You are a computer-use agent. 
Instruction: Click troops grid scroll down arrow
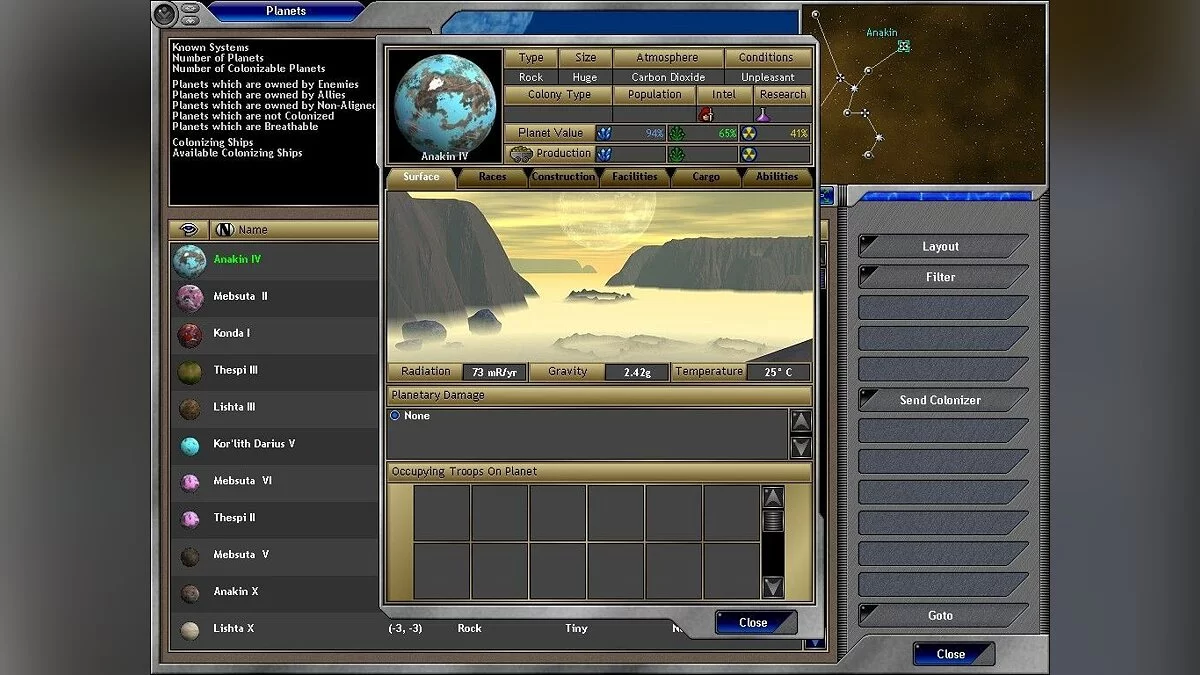pyautogui.click(x=773, y=586)
